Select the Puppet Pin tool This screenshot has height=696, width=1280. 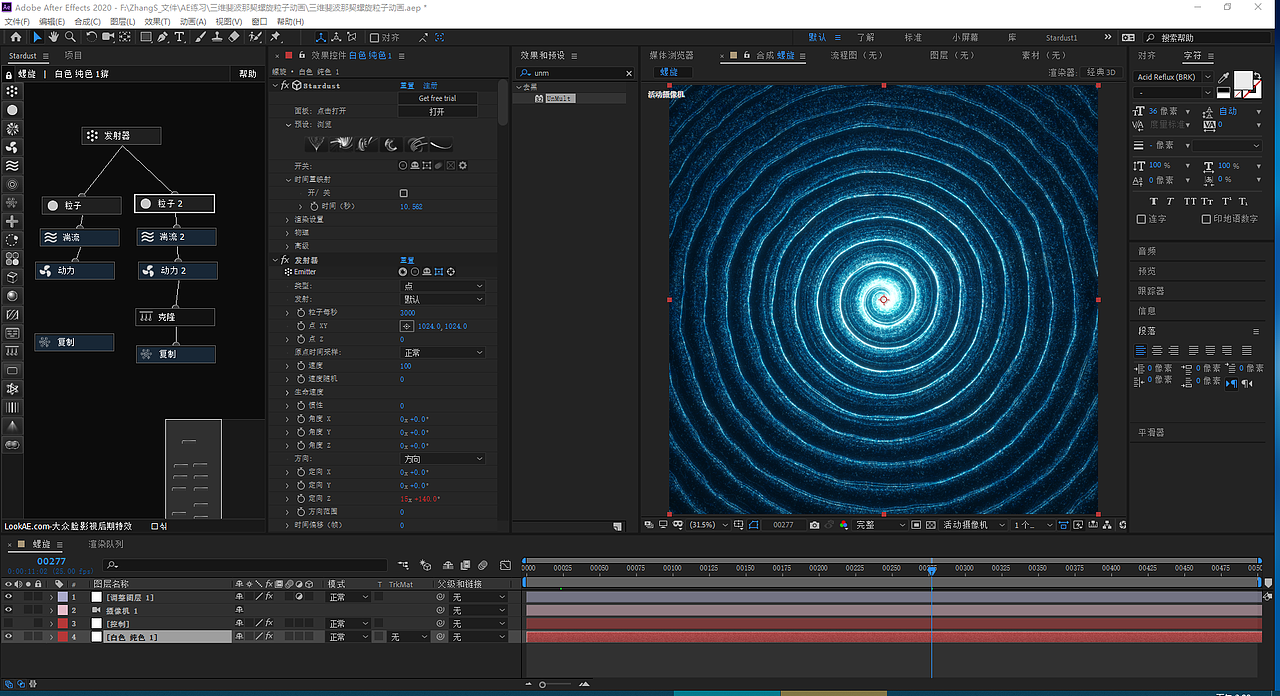pos(275,37)
